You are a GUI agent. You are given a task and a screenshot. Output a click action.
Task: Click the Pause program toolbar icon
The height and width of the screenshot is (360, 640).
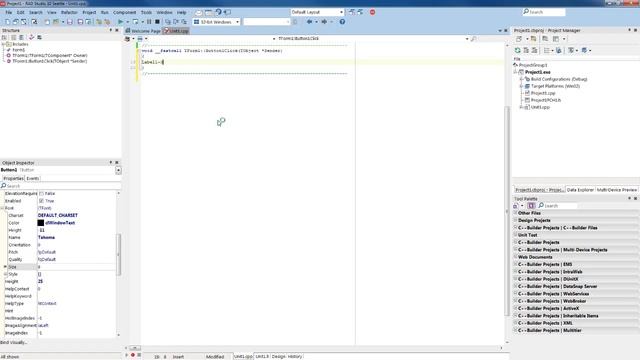(149, 22)
